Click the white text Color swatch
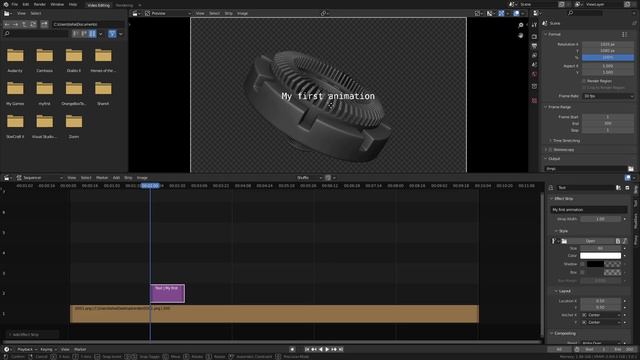Screen dimensions: 640x360 [x=600, y=256]
